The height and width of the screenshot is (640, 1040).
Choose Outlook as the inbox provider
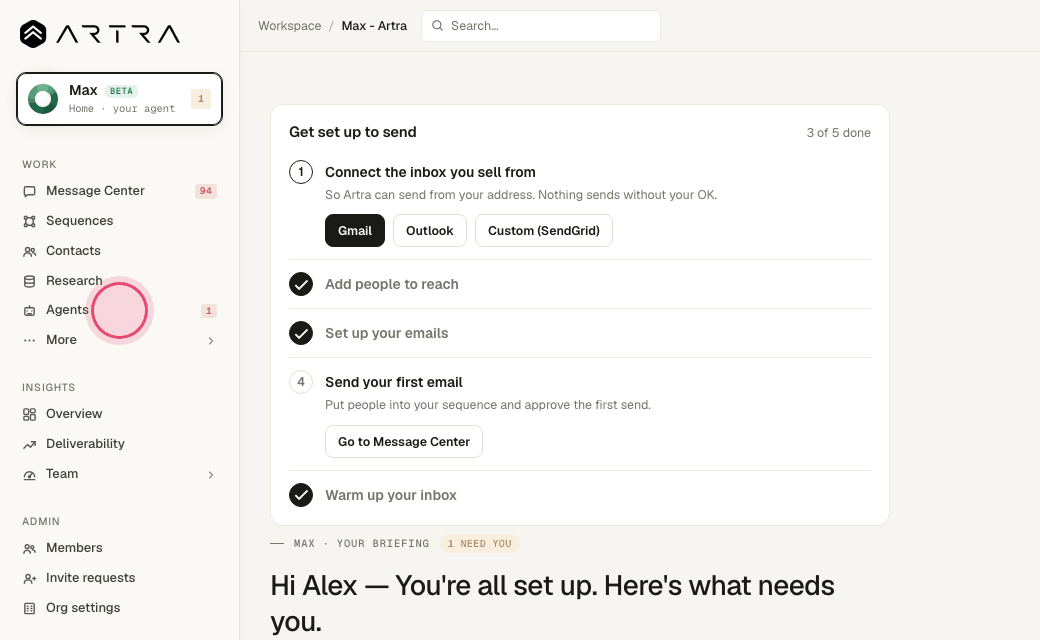coord(430,231)
